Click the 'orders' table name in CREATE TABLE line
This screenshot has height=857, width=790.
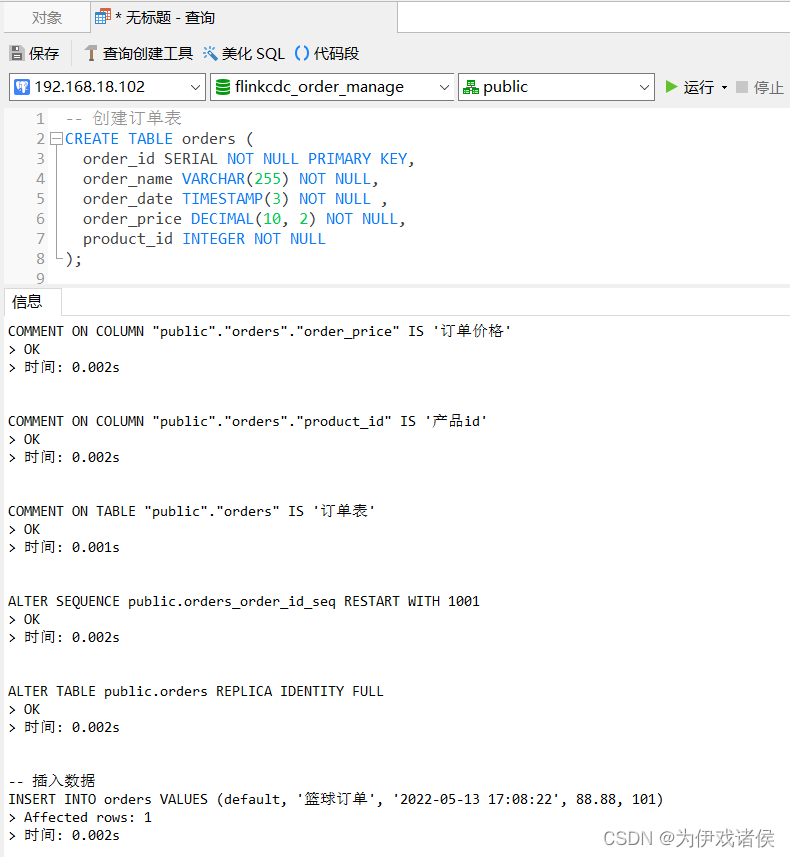click(208, 139)
